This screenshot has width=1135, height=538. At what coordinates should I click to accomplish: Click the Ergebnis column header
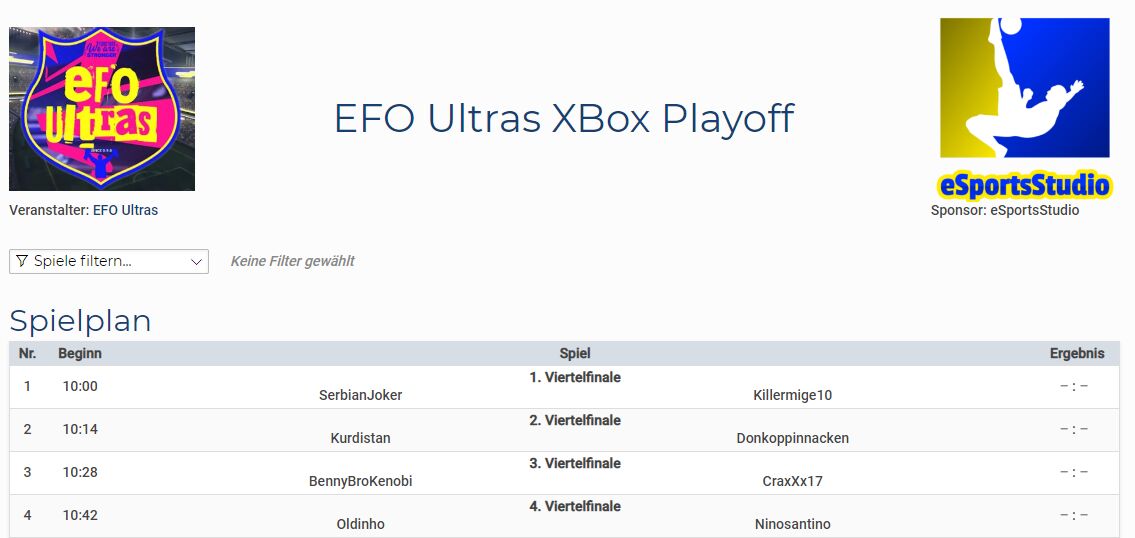click(x=1077, y=353)
